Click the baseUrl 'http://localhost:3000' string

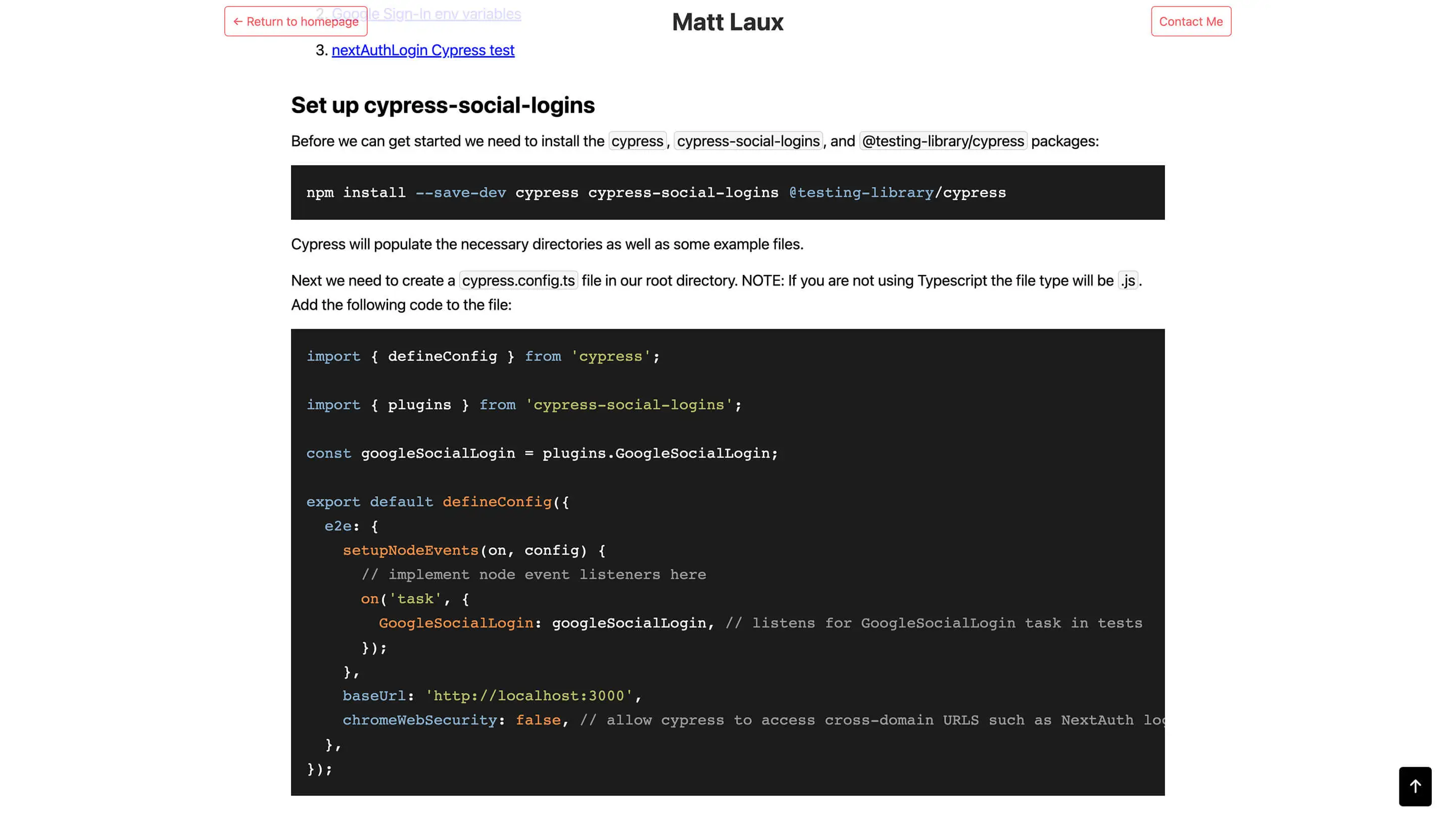pyautogui.click(x=529, y=696)
